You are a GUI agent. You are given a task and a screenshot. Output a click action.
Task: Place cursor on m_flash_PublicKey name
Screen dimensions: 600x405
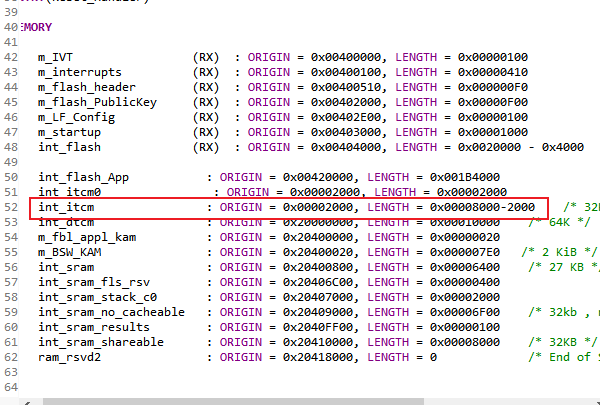(x=97, y=102)
